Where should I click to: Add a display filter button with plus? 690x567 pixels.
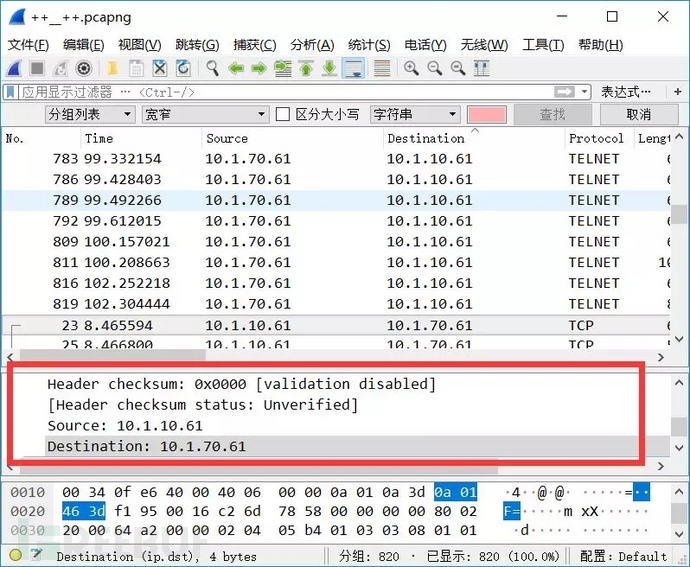click(678, 92)
